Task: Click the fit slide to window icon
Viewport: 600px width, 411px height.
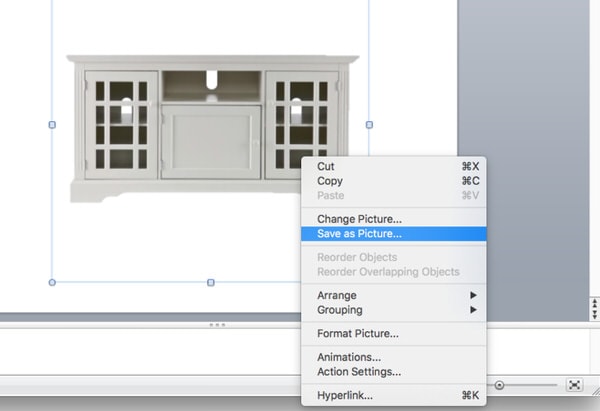Action: coord(575,385)
